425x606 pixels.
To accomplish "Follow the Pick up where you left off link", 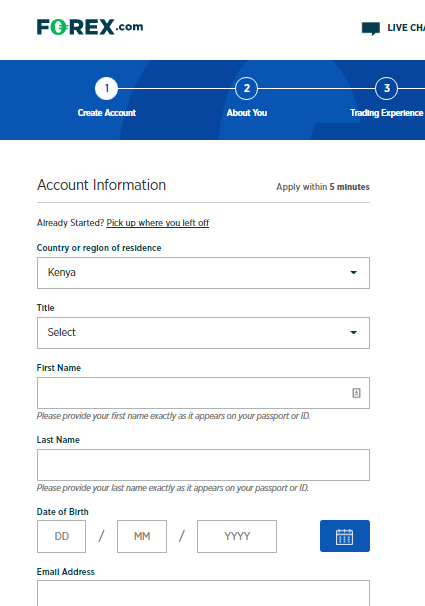I will coord(158,223).
